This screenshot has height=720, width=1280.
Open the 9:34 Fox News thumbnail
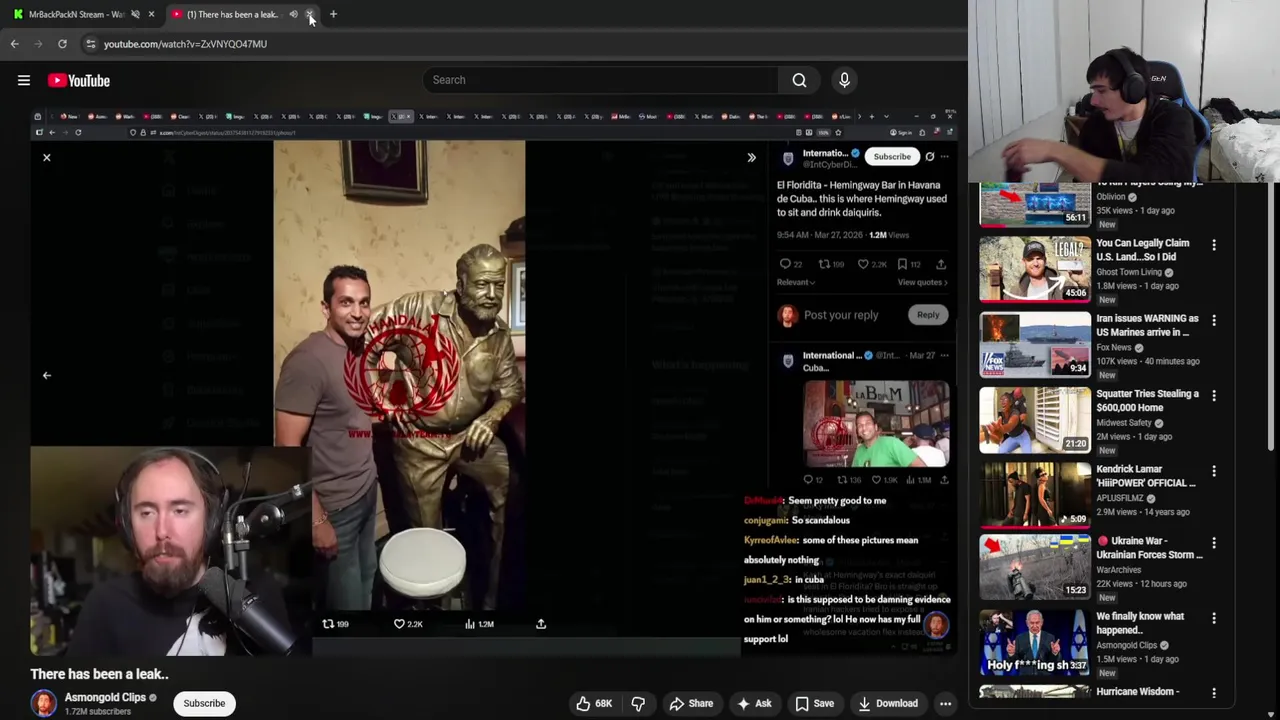point(1035,344)
